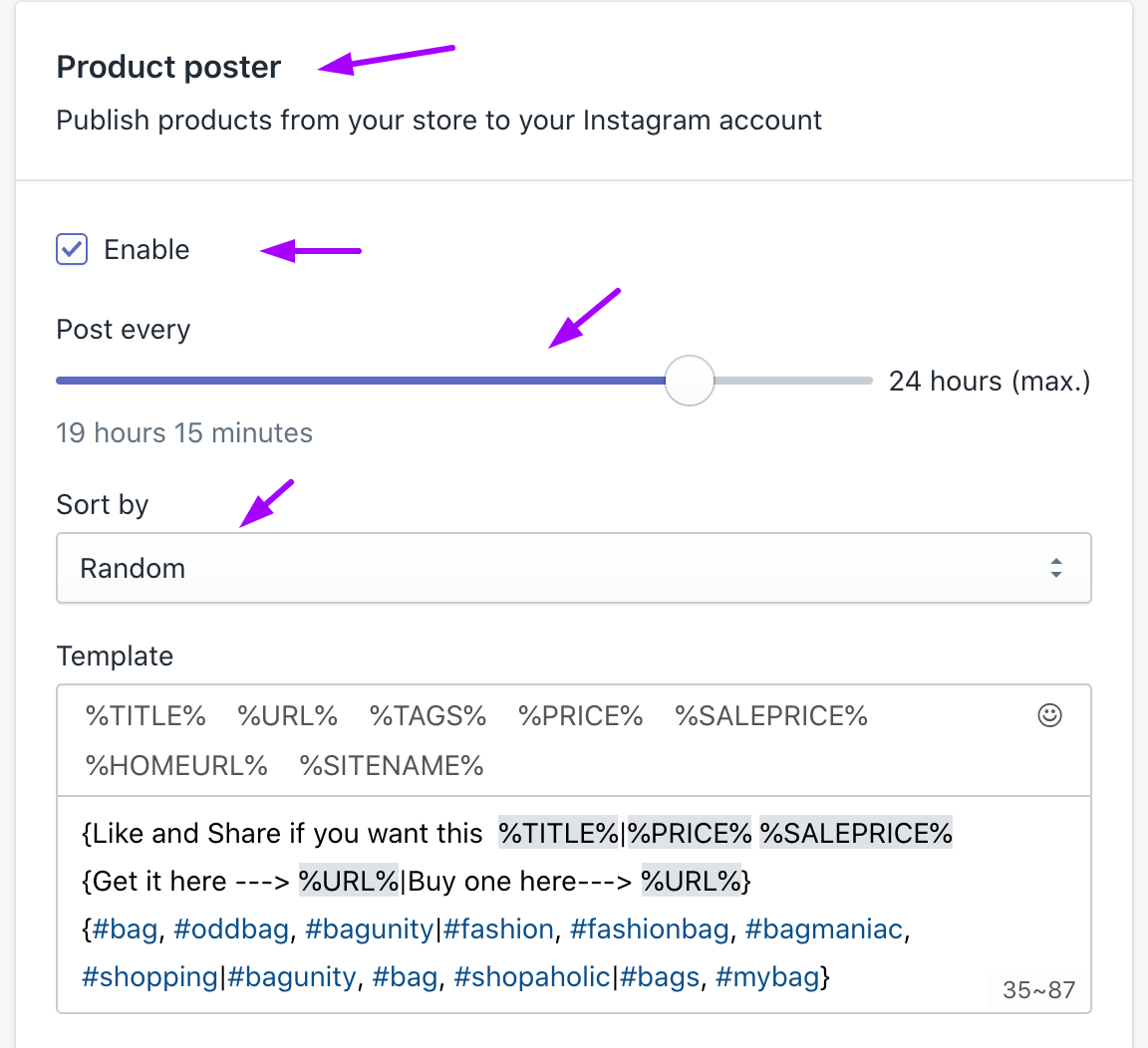Insert the %TITLE% template tag

point(145,716)
